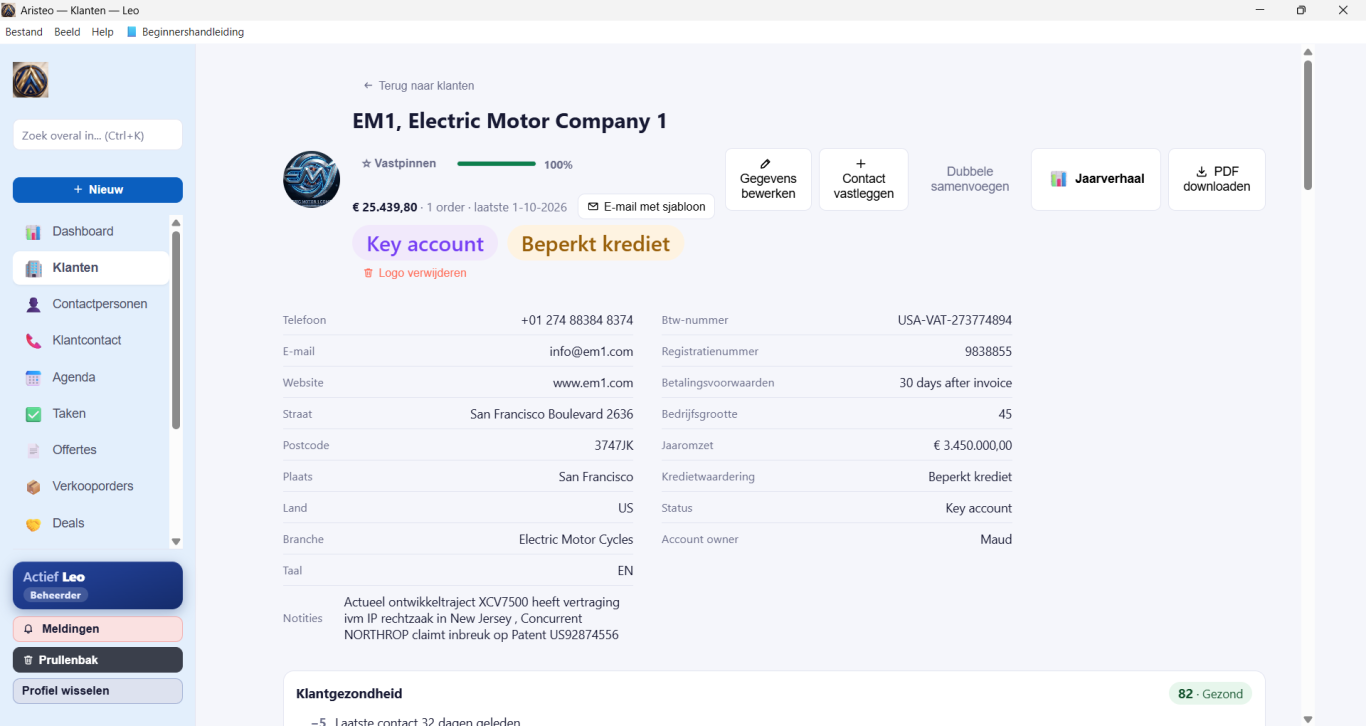1366x726 pixels.
Task: Open the Deals handshake icon
Action: [33, 524]
